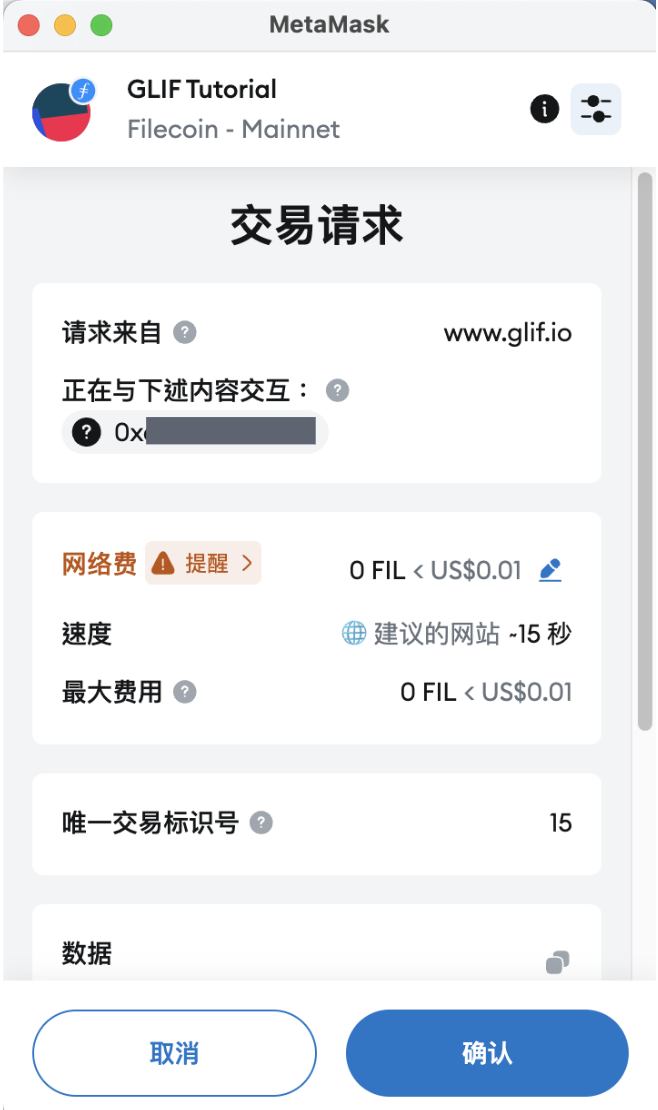Click the help icon after 正在与下述内容交互
The height and width of the screenshot is (1110, 658).
pos(337,390)
